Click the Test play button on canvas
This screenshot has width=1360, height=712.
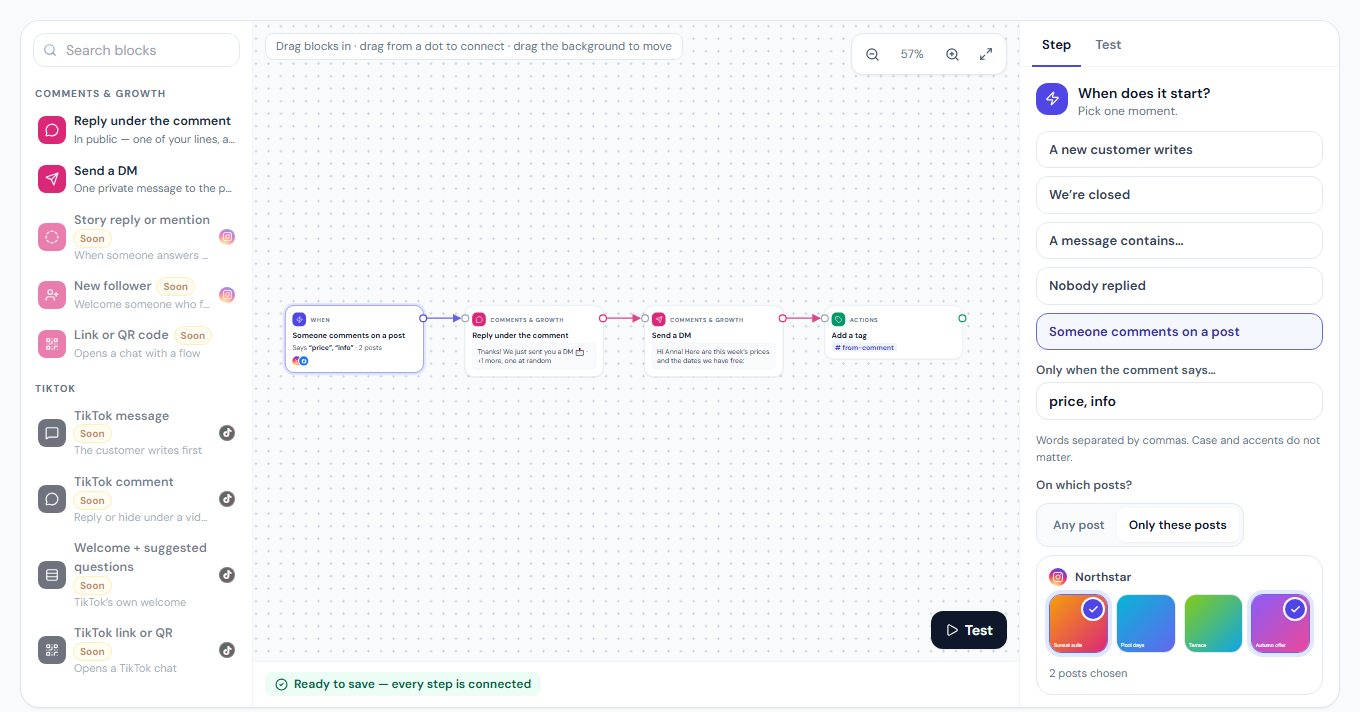pos(969,630)
